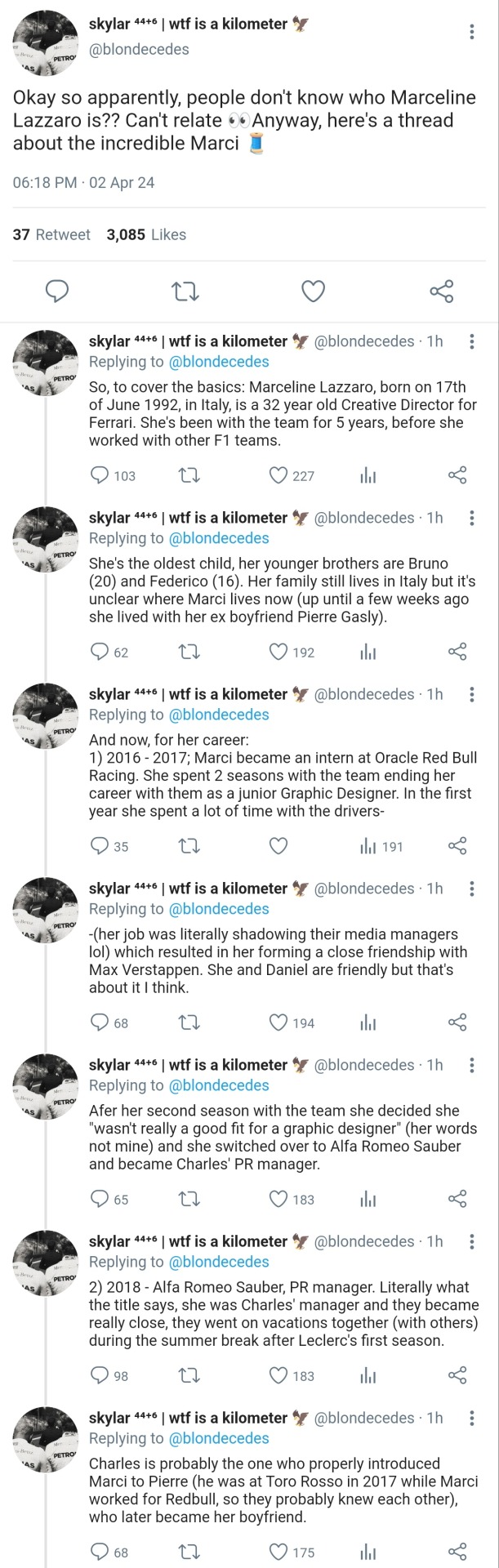Like the main Marceline Lazzaro tweet
This screenshot has height=1568, width=499.
[x=314, y=291]
